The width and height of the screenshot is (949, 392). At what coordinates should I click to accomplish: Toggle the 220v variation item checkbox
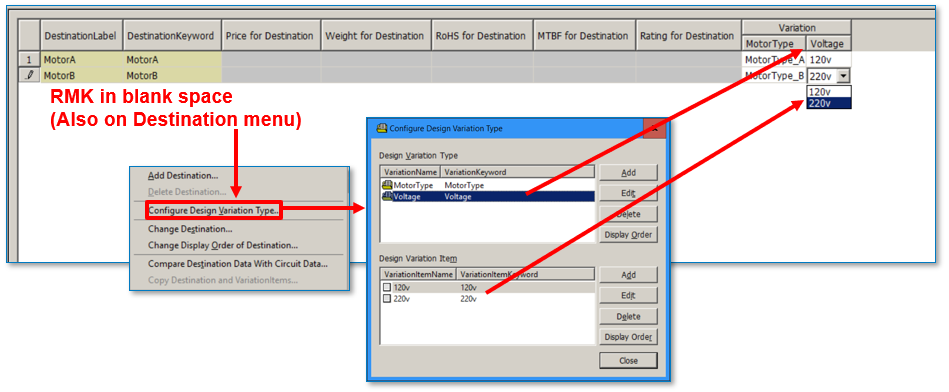[x=387, y=299]
